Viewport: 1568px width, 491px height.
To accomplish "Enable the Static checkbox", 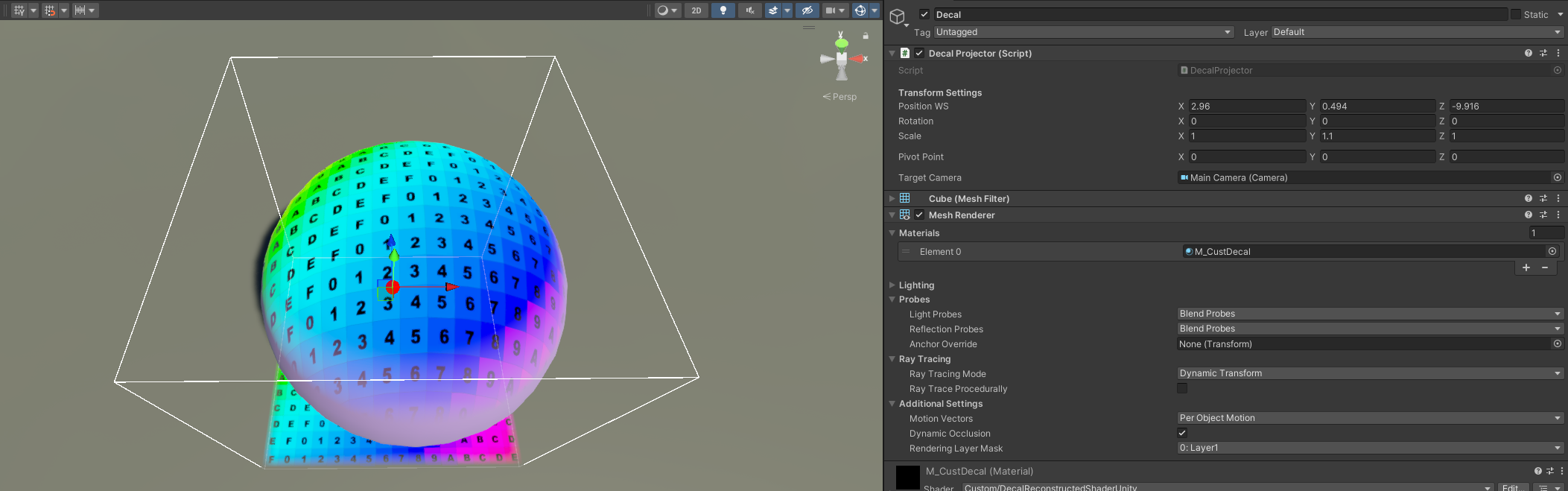I will pyautogui.click(x=1515, y=14).
